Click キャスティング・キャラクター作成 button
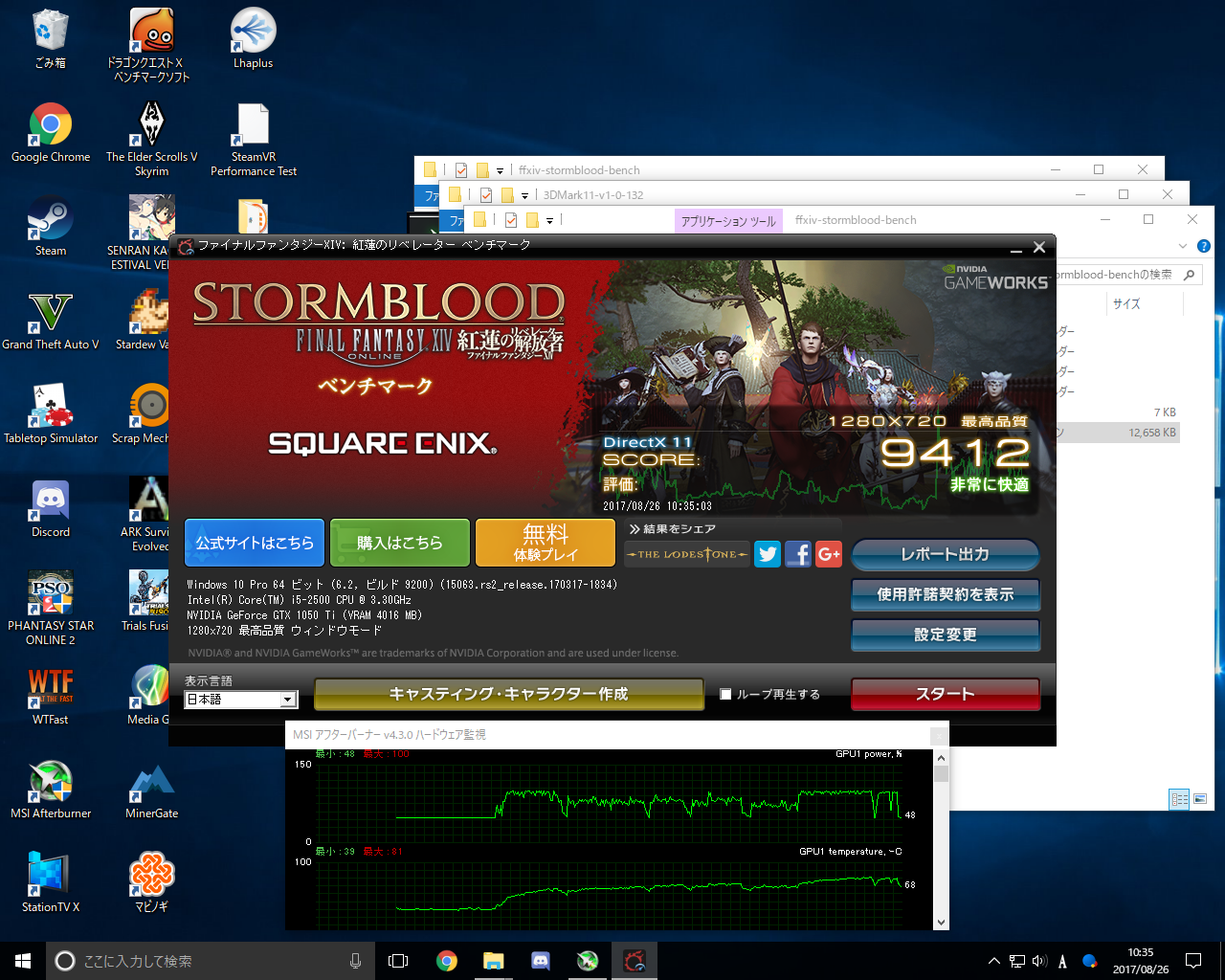Viewport: 1225px width, 980px height. click(x=508, y=694)
